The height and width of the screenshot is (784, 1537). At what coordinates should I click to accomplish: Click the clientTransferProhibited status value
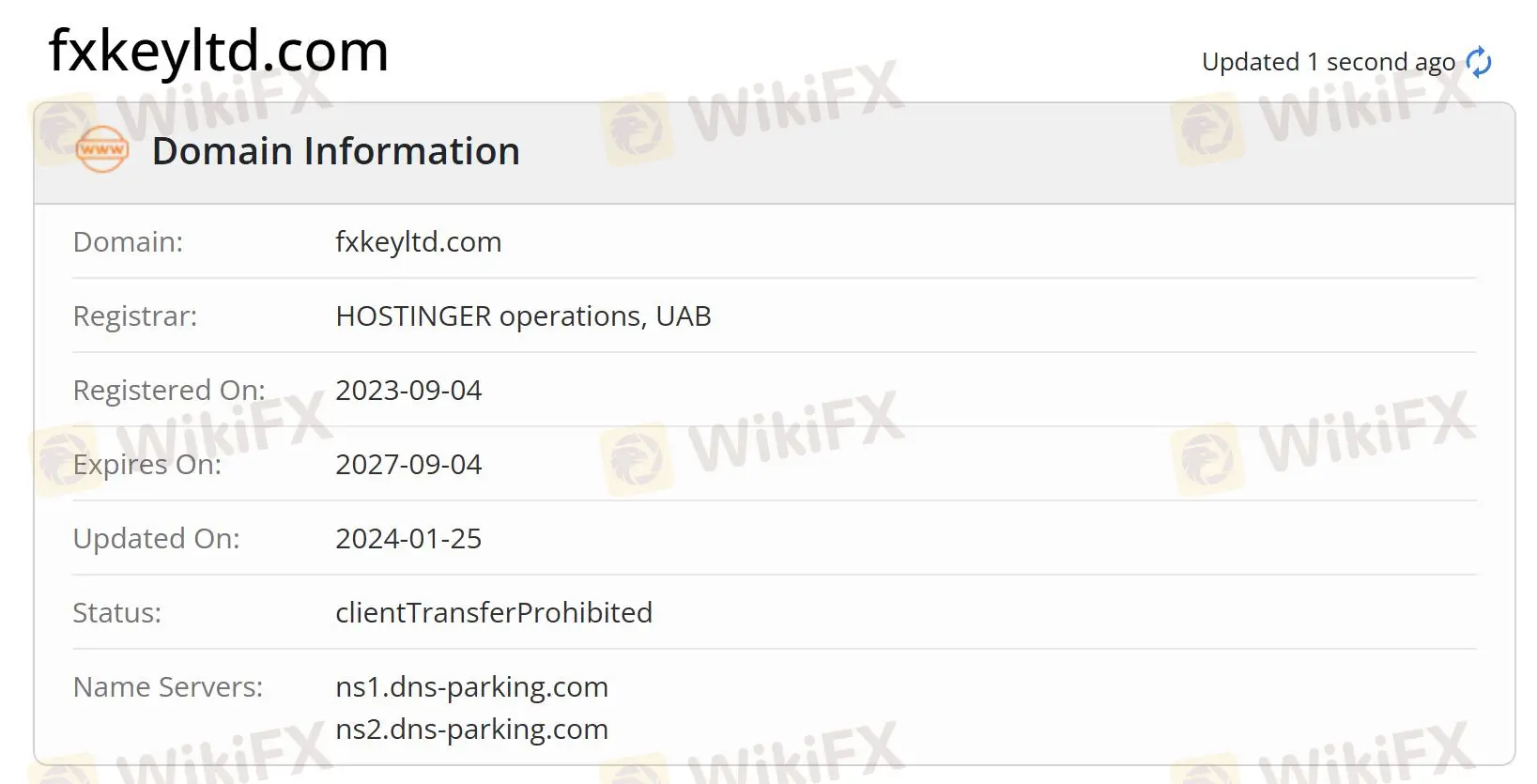coord(494,612)
